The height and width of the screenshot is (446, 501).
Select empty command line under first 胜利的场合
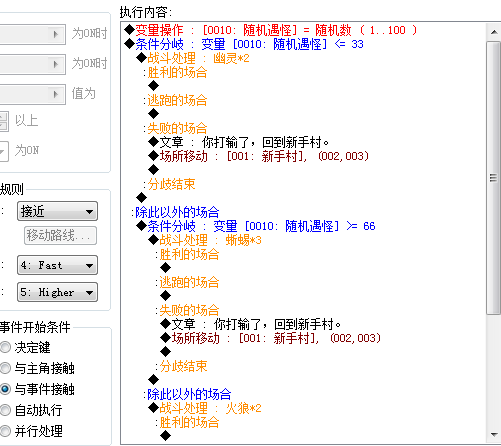tap(154, 86)
